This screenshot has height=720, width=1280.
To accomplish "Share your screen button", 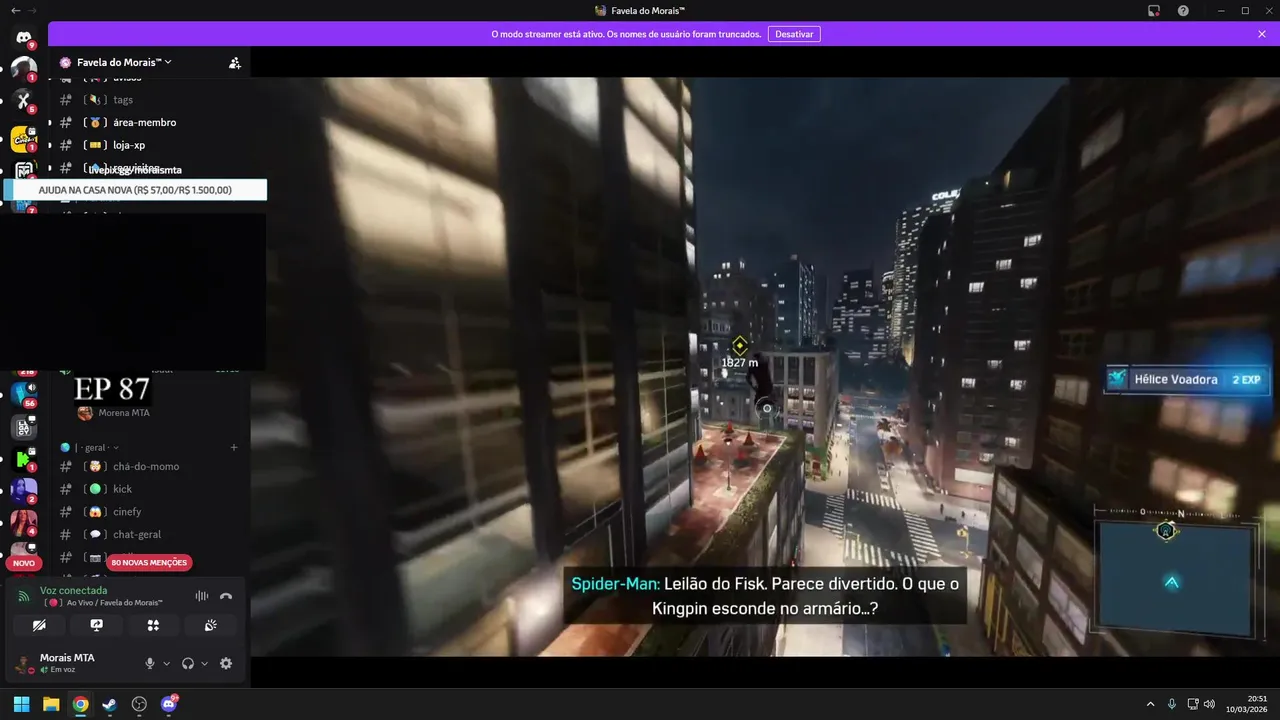I will tap(96, 625).
